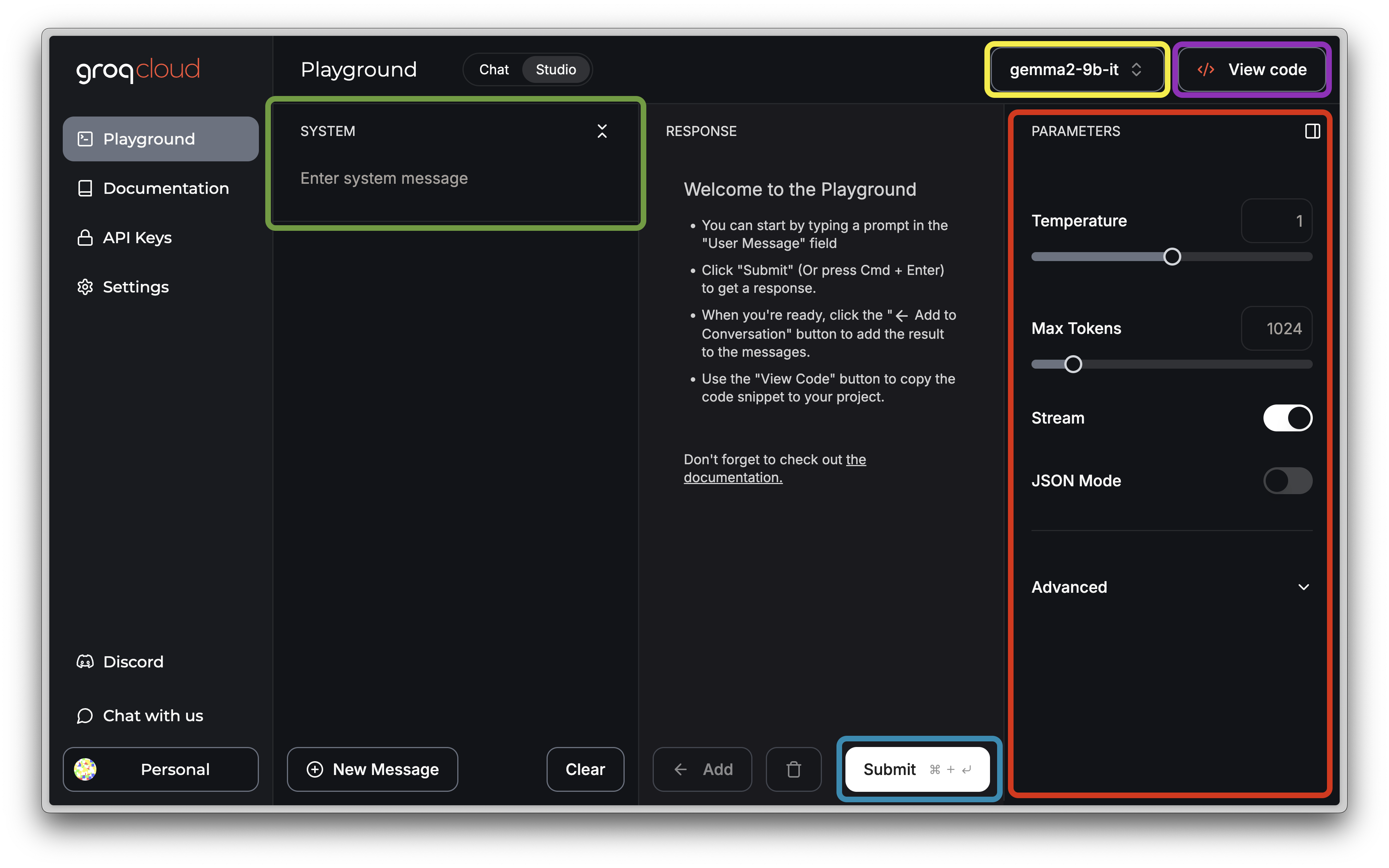Click the View code button
The image size is (1389, 868).
[x=1252, y=70]
